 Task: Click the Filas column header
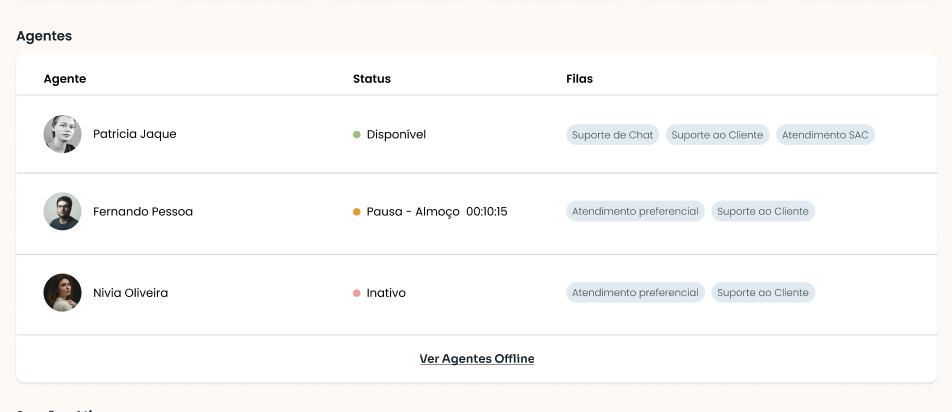point(579,79)
